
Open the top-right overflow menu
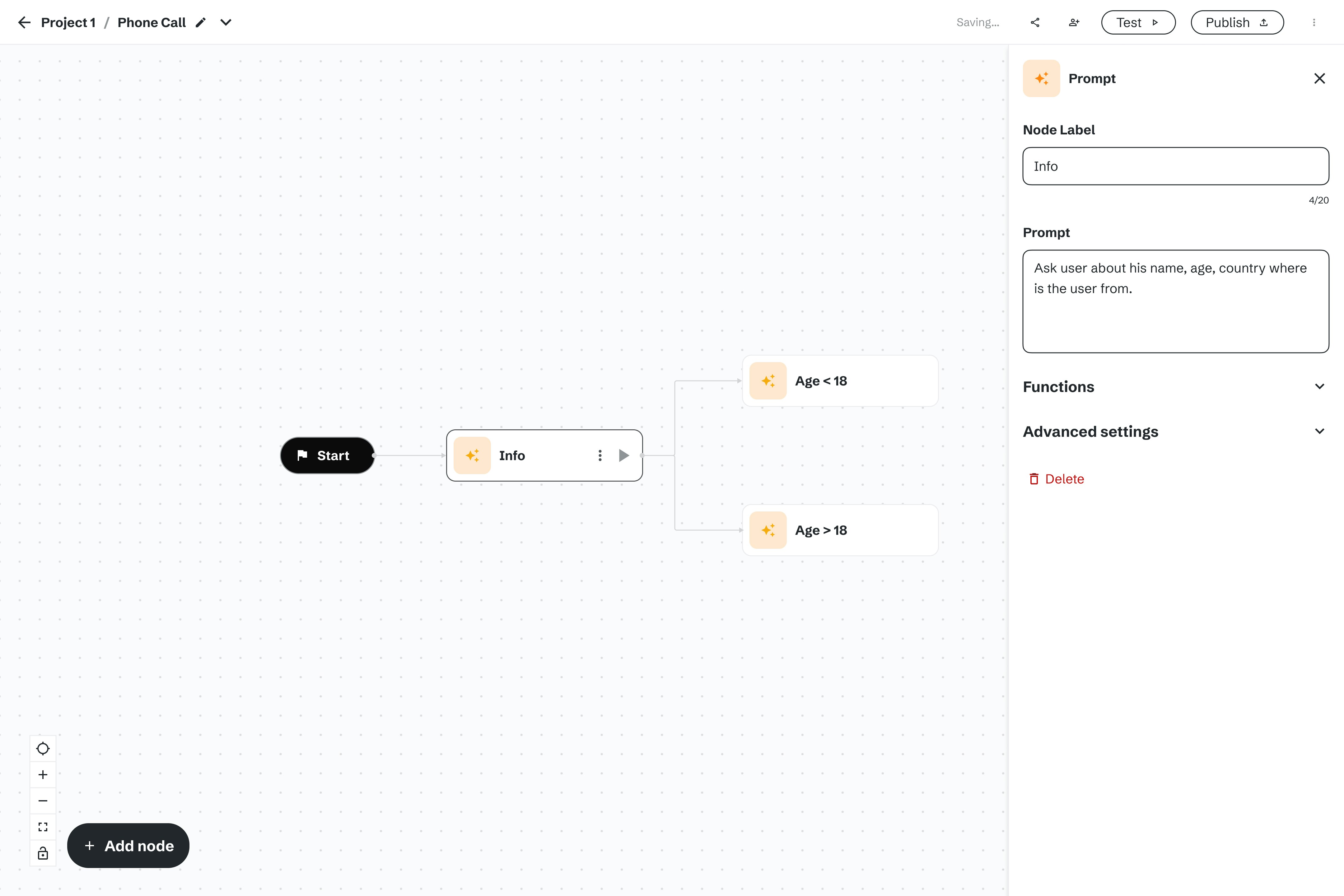coord(1314,22)
